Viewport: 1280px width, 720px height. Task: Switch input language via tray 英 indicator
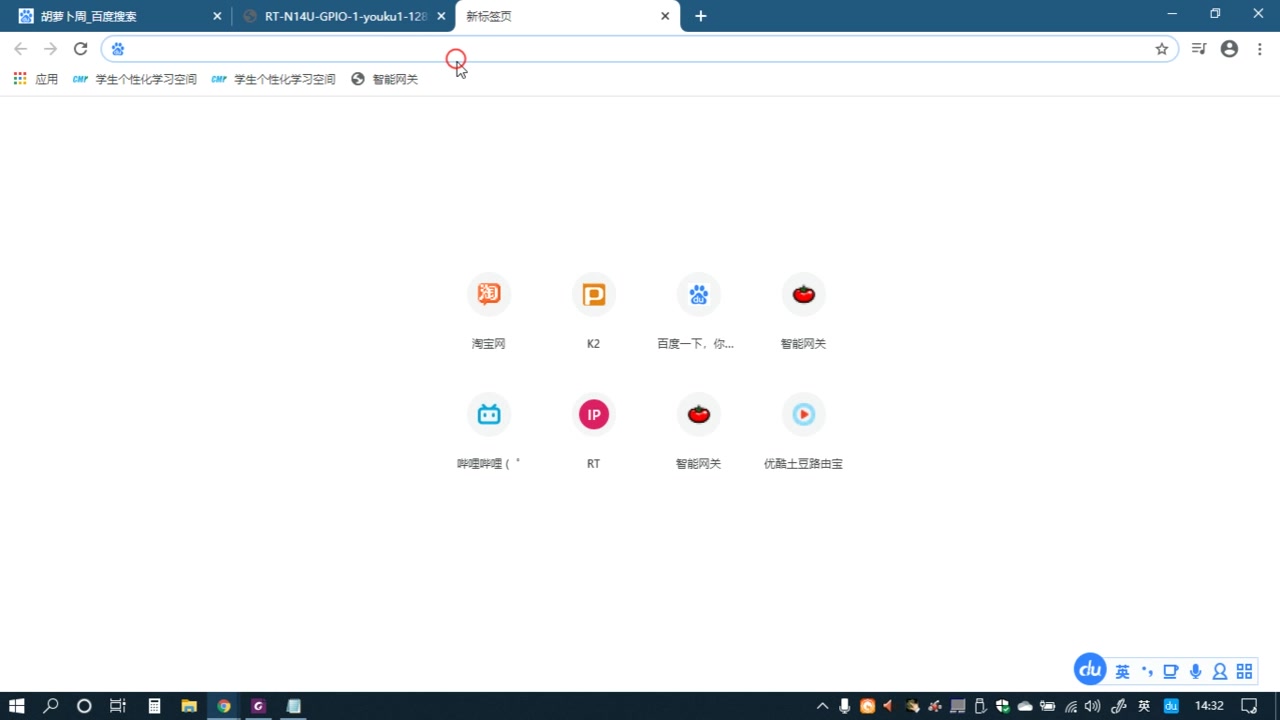pos(1143,706)
